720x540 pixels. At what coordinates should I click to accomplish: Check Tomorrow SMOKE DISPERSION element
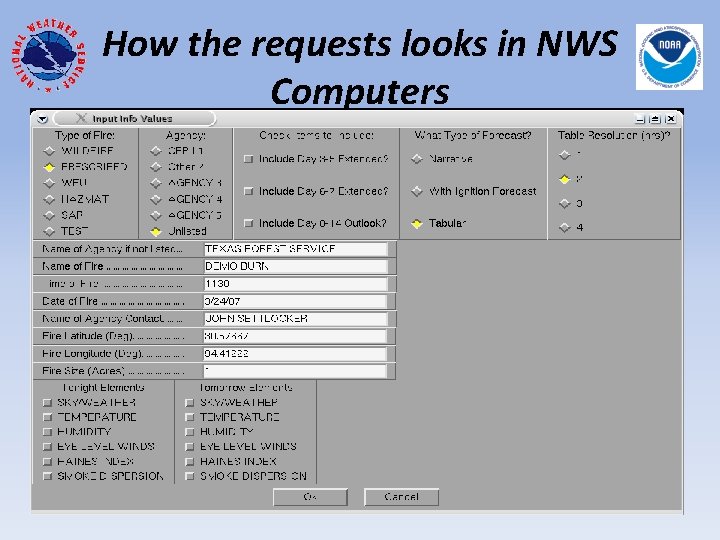click(189, 476)
